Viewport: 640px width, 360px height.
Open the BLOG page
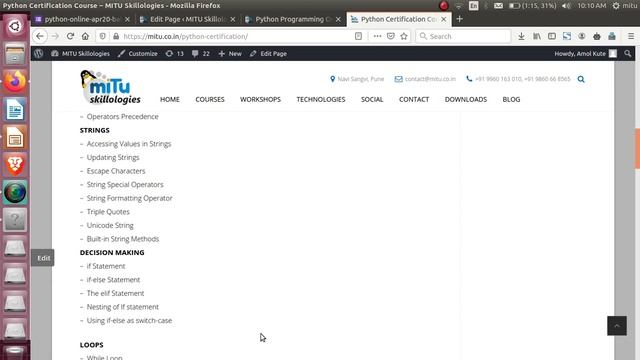[511, 99]
